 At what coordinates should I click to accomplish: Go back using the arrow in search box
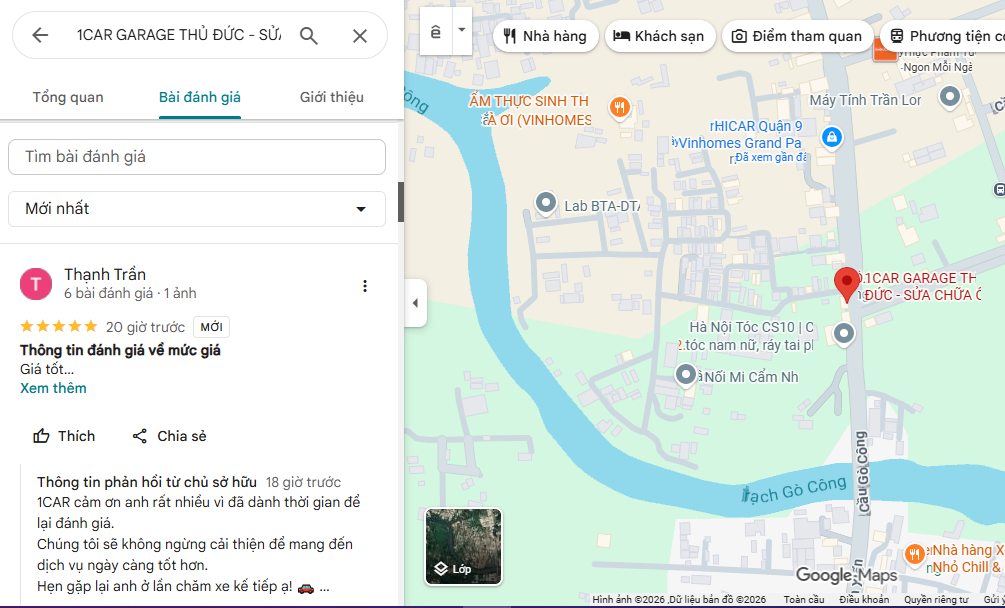(x=40, y=35)
